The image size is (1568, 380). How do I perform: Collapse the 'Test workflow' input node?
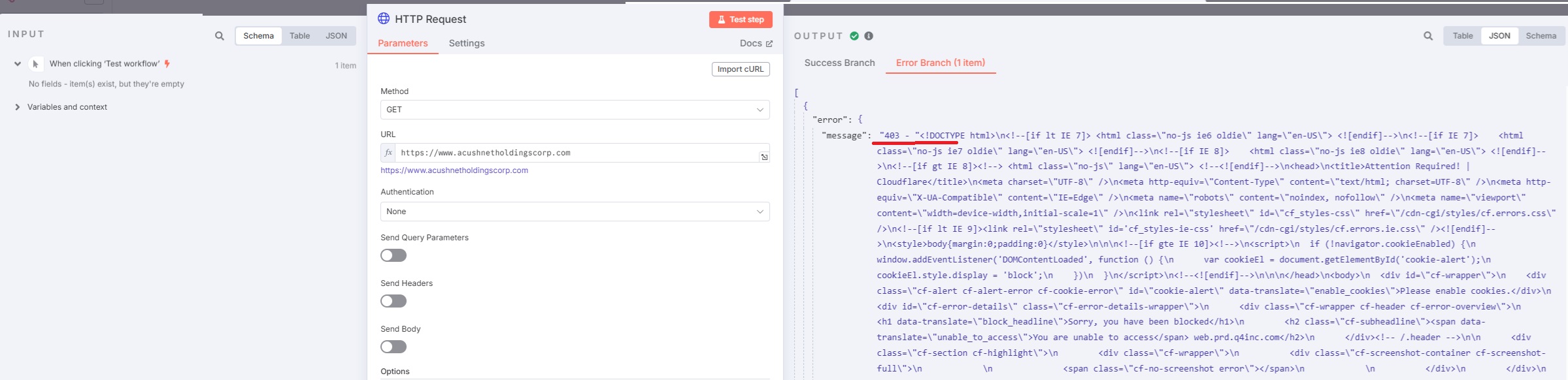click(x=18, y=64)
